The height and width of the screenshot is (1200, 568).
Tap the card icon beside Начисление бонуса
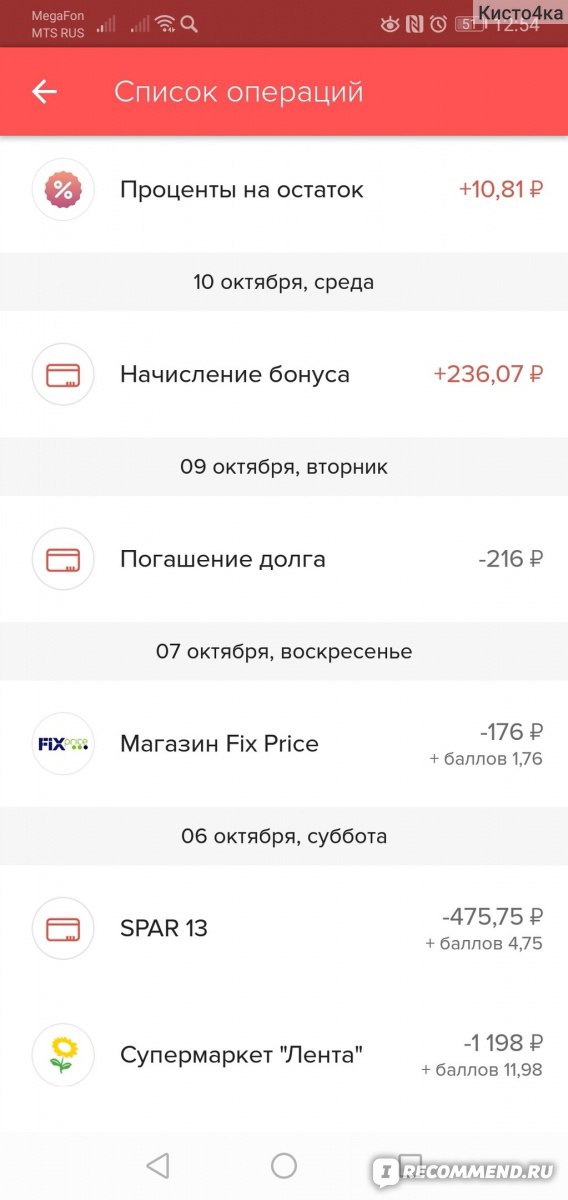point(63,375)
